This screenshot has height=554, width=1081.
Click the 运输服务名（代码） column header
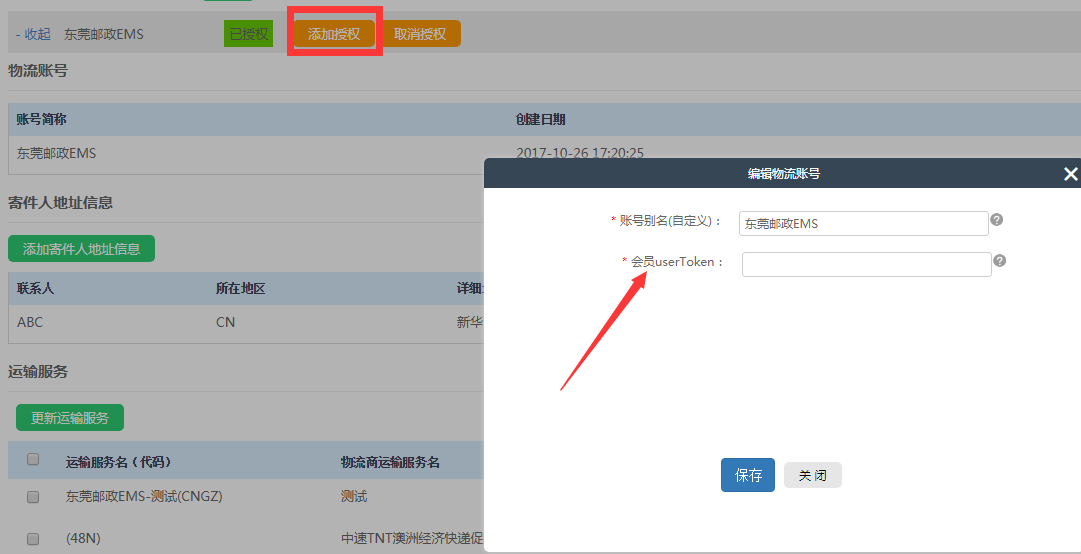(x=118, y=462)
